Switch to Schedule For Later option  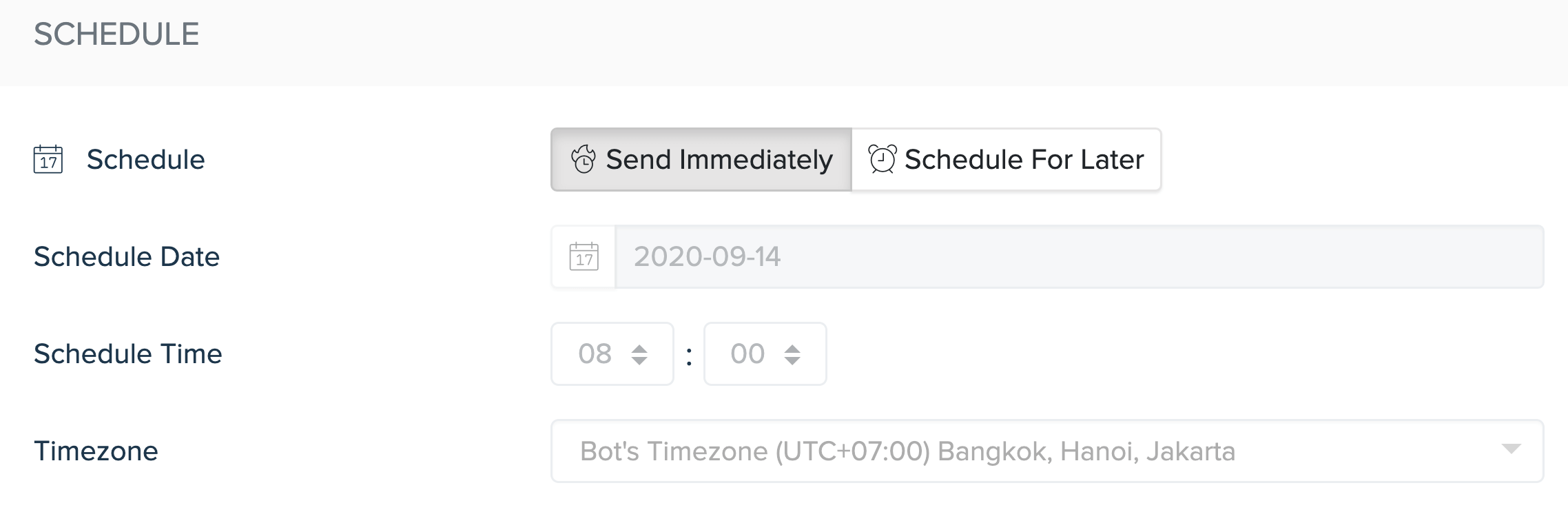pos(1007,159)
